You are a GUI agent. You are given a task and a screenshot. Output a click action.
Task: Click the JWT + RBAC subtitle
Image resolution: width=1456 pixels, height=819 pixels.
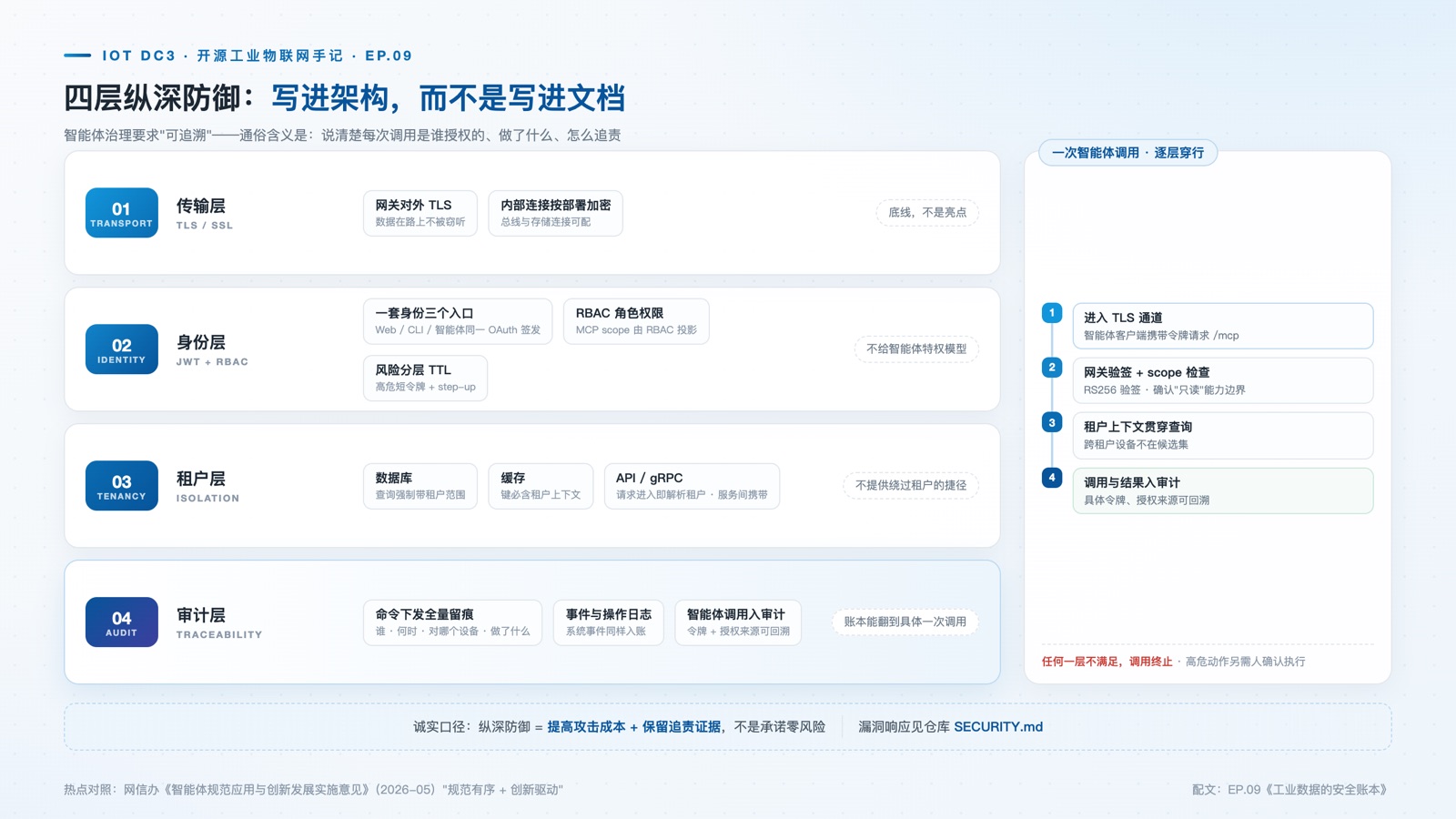click(212, 362)
